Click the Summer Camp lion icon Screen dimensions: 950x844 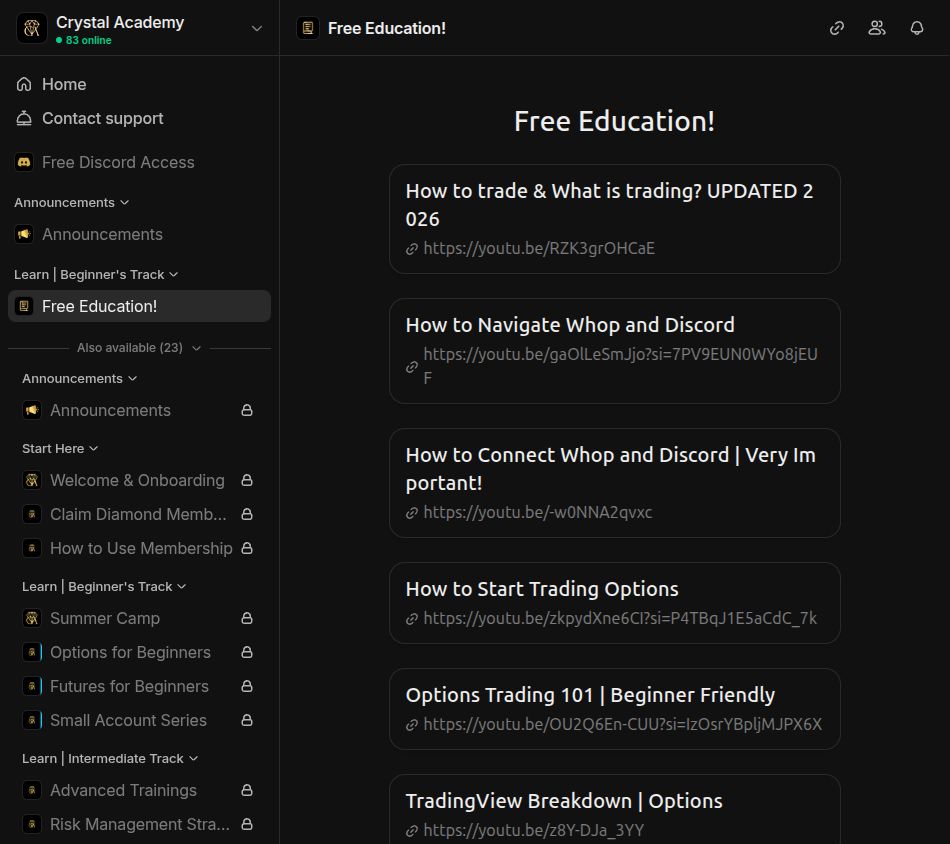(x=32, y=619)
